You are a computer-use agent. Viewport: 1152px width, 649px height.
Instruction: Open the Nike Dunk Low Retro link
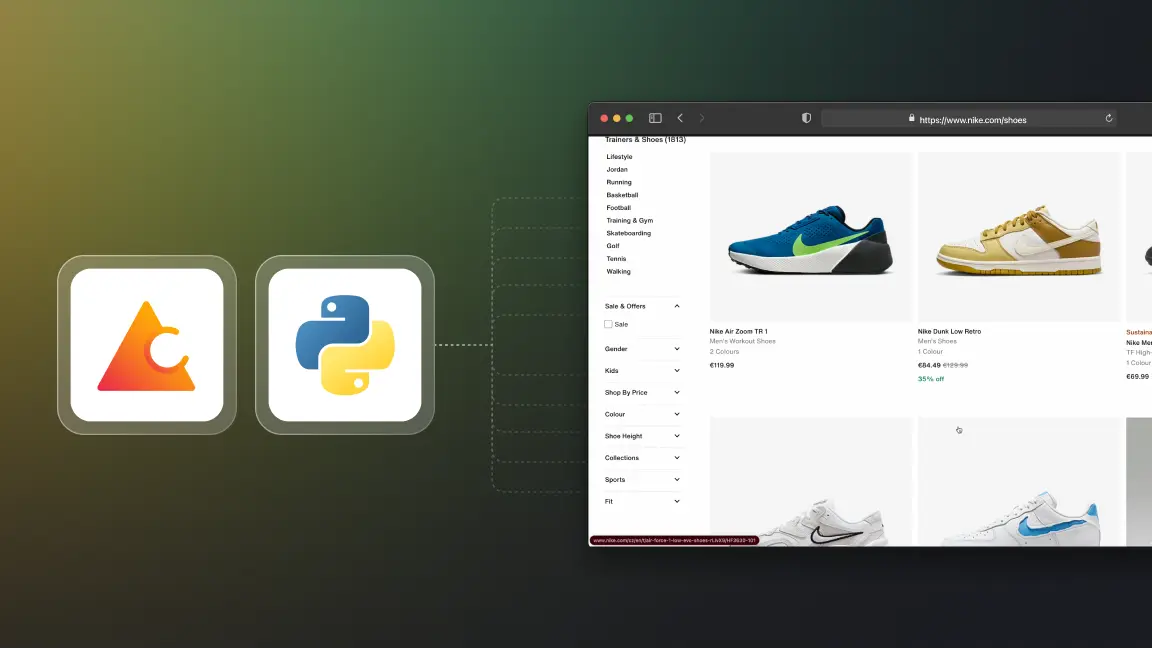point(949,331)
